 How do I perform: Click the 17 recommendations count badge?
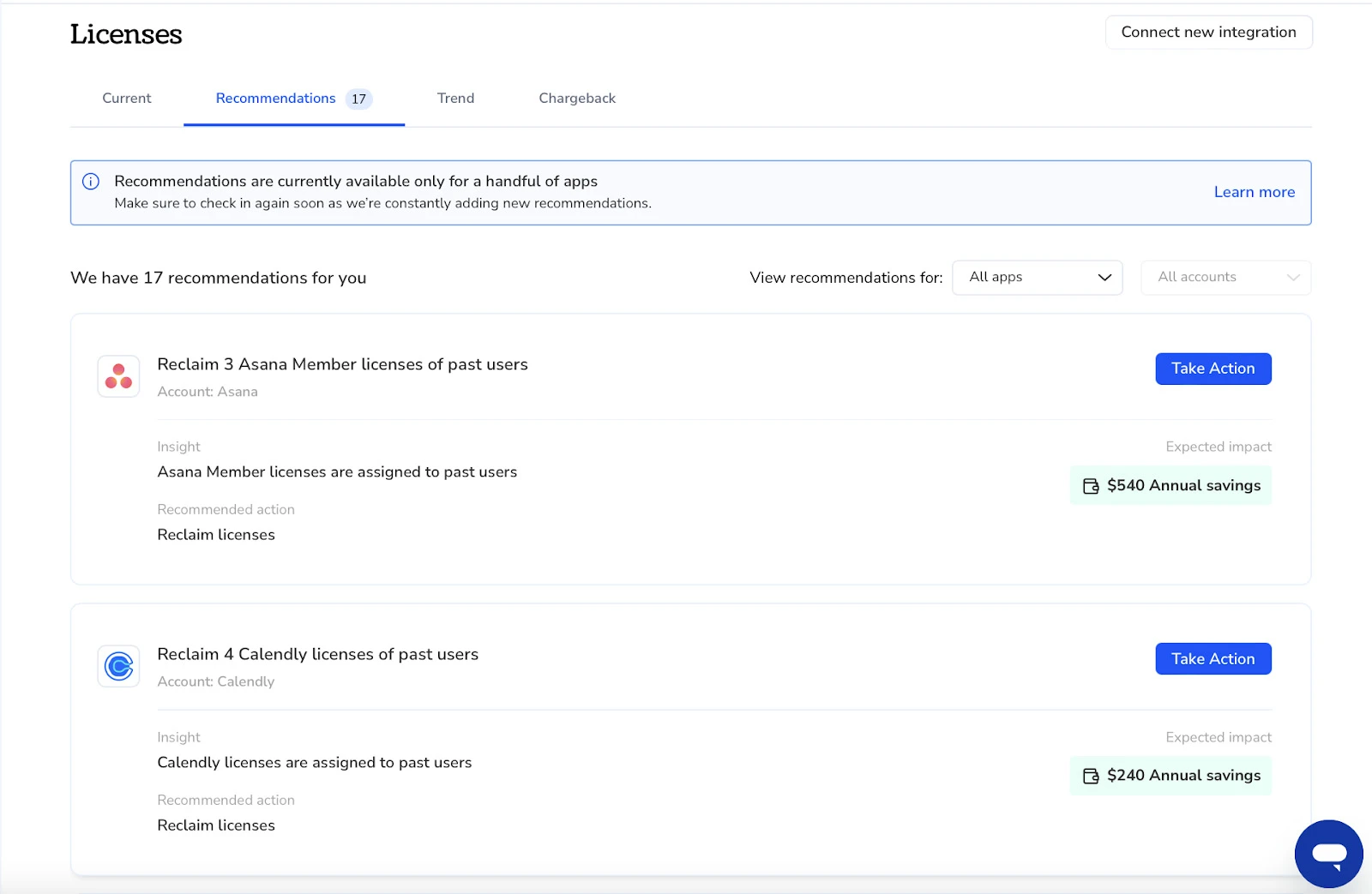coord(358,99)
